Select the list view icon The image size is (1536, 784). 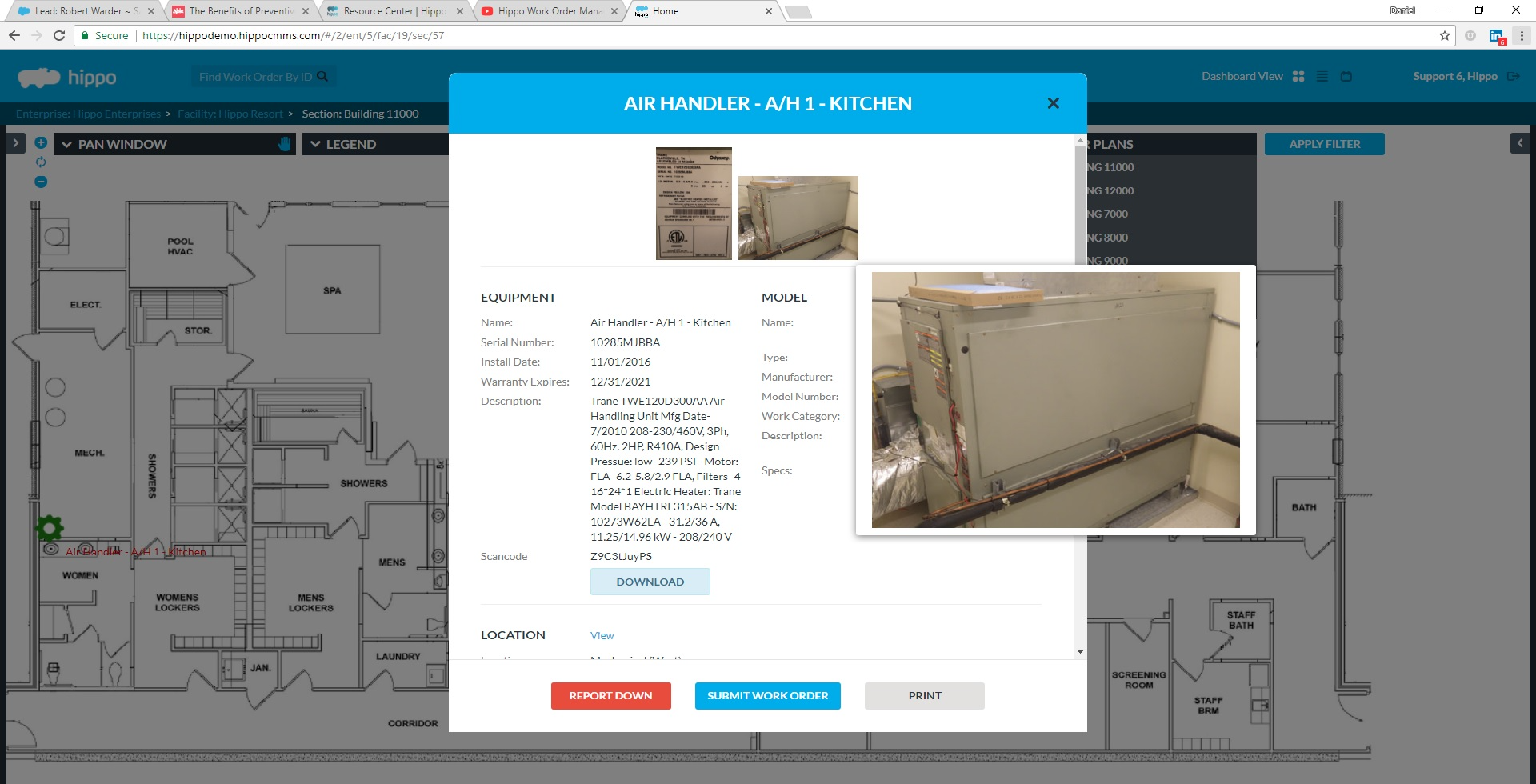click(1322, 77)
